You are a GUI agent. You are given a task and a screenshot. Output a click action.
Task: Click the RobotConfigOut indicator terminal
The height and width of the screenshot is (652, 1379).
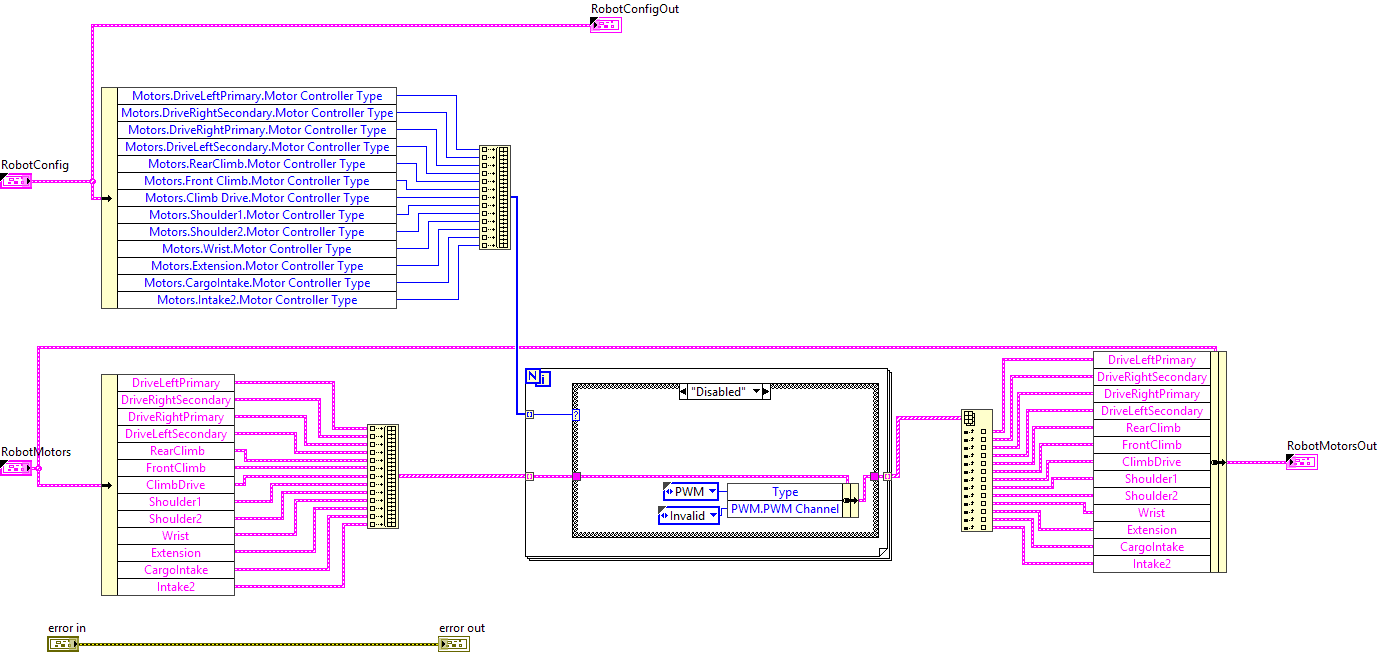coord(605,25)
